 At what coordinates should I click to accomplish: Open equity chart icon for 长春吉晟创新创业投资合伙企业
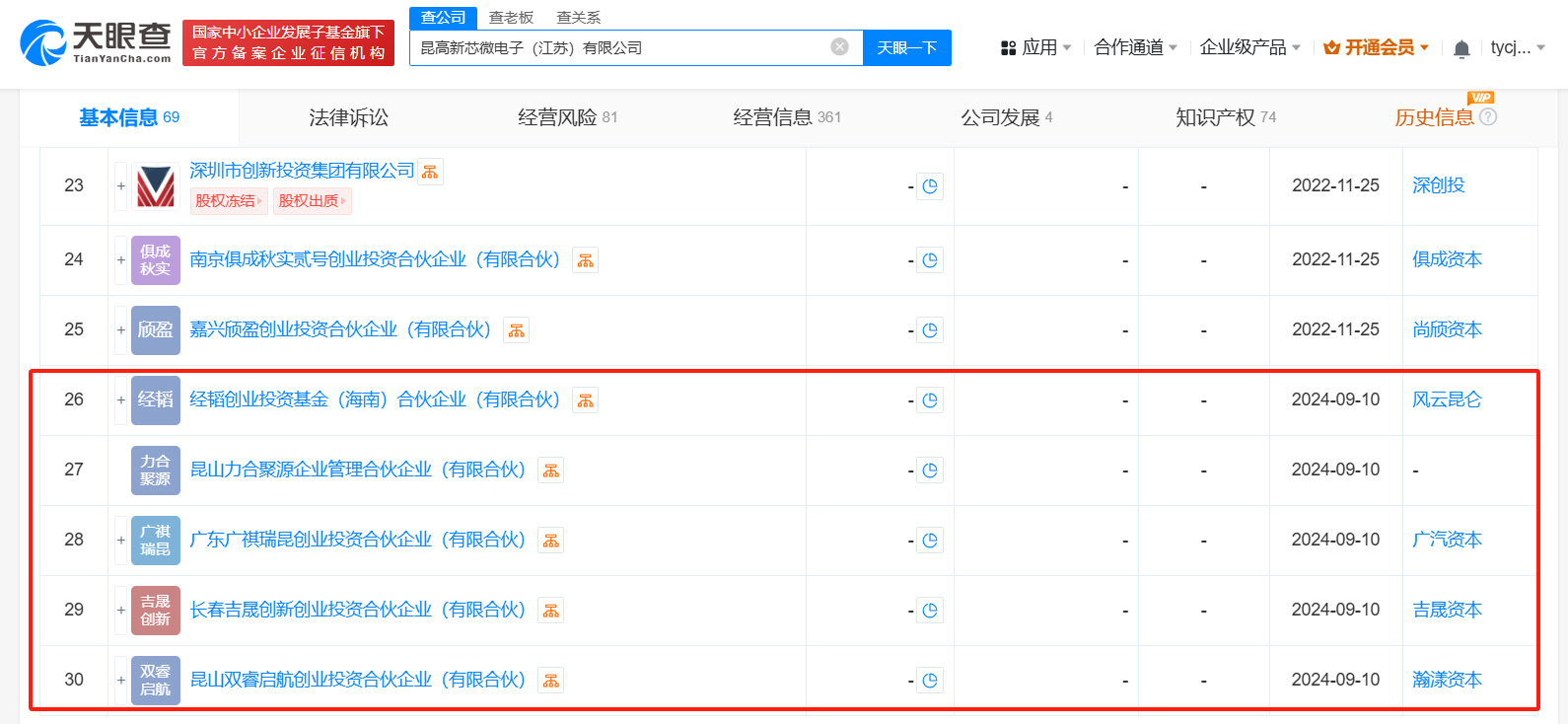(x=551, y=611)
